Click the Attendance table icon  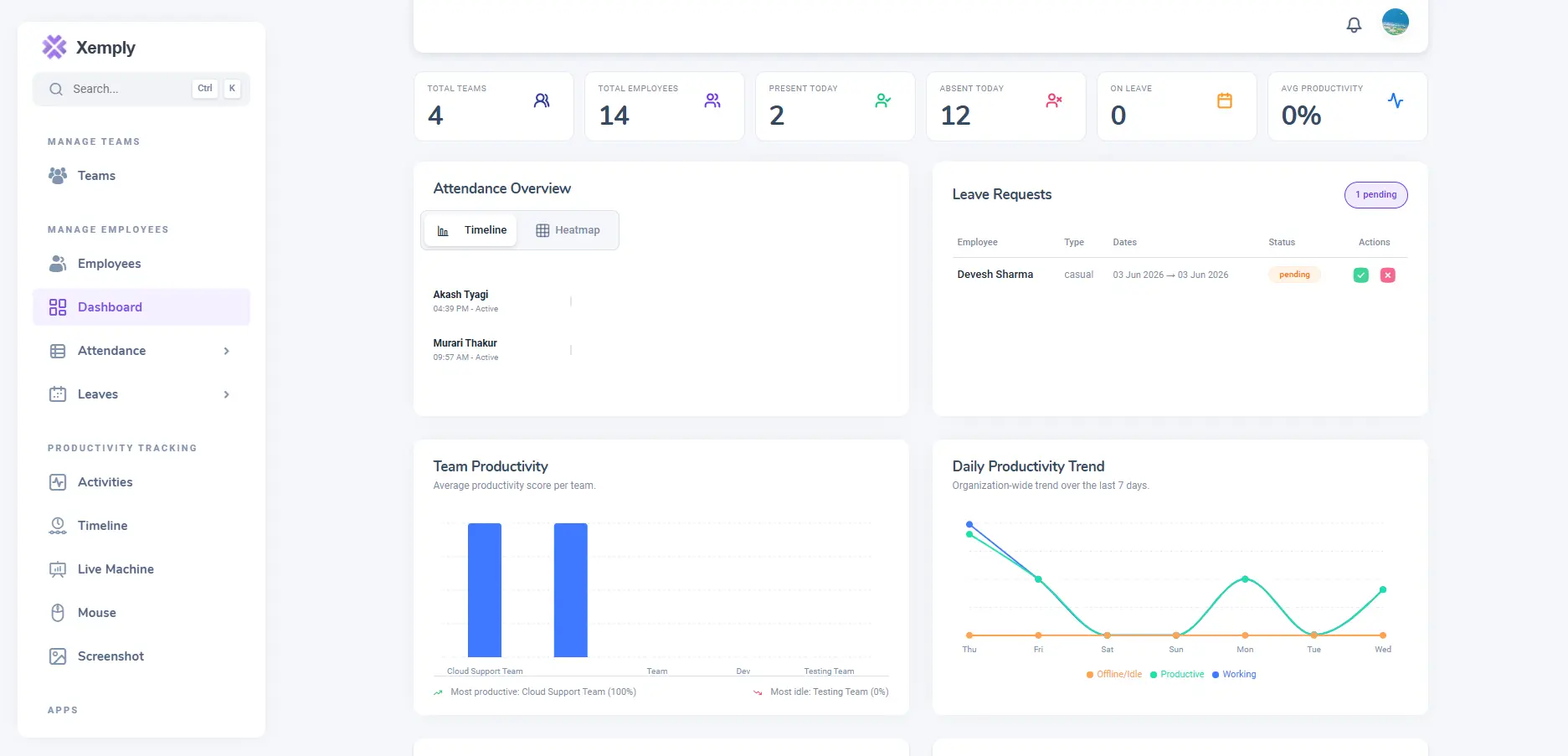(58, 351)
